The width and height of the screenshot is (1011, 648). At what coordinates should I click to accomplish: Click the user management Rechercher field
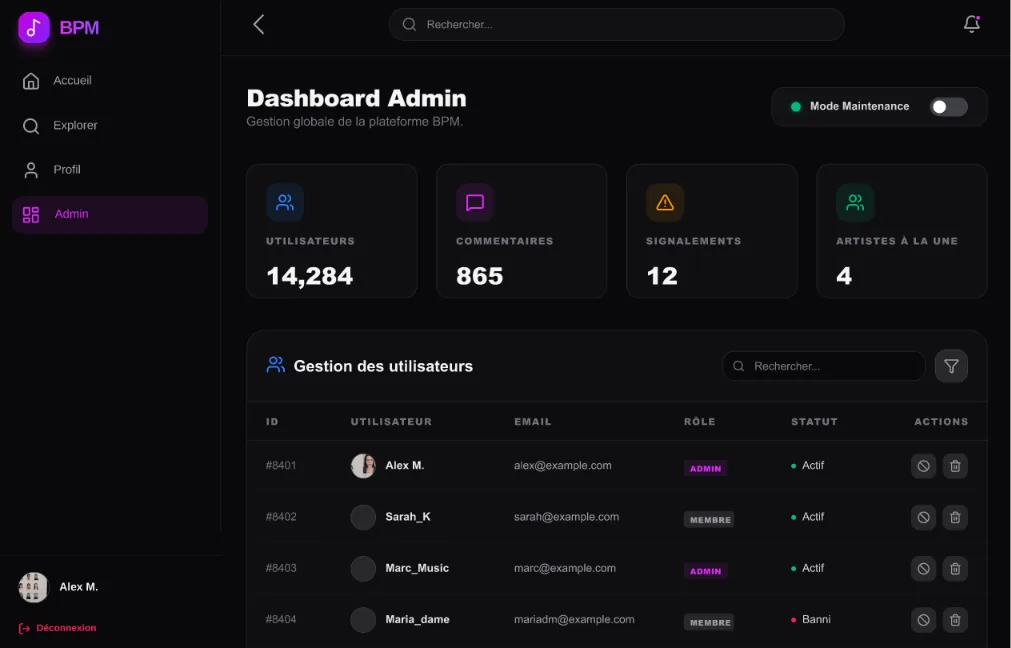[823, 366]
